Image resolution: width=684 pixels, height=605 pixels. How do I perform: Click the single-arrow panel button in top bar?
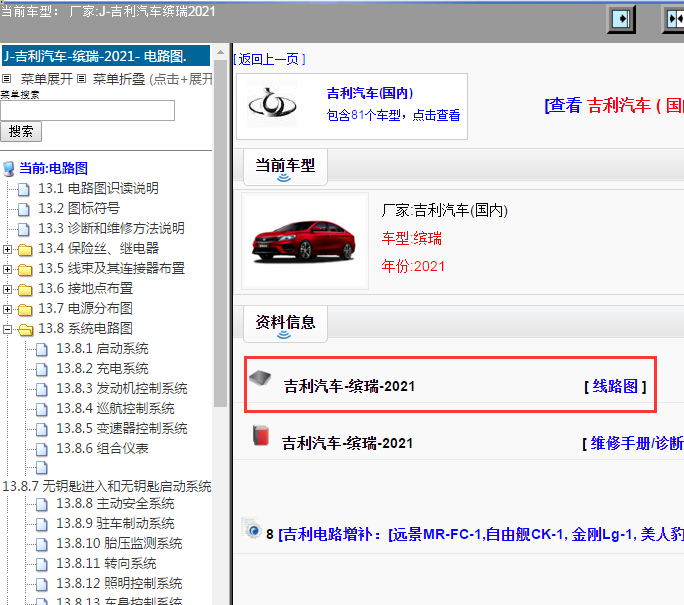click(x=621, y=19)
